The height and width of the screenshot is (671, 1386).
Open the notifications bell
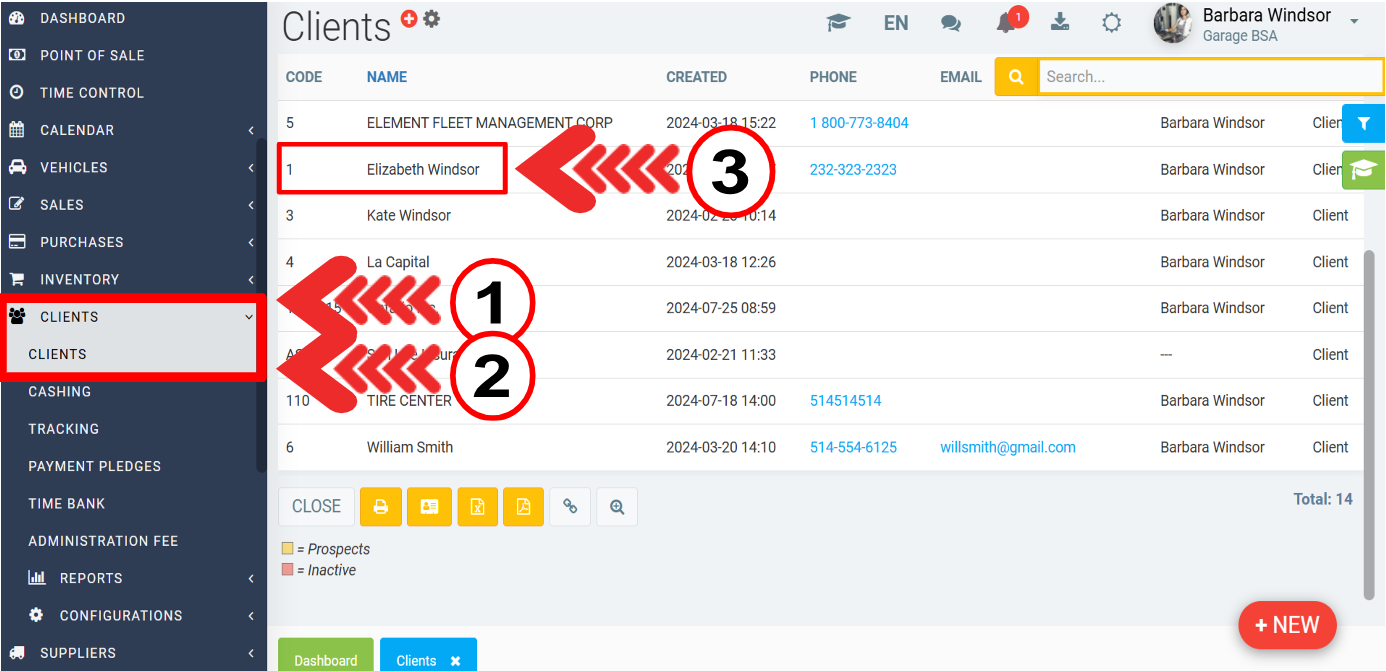[x=1007, y=23]
